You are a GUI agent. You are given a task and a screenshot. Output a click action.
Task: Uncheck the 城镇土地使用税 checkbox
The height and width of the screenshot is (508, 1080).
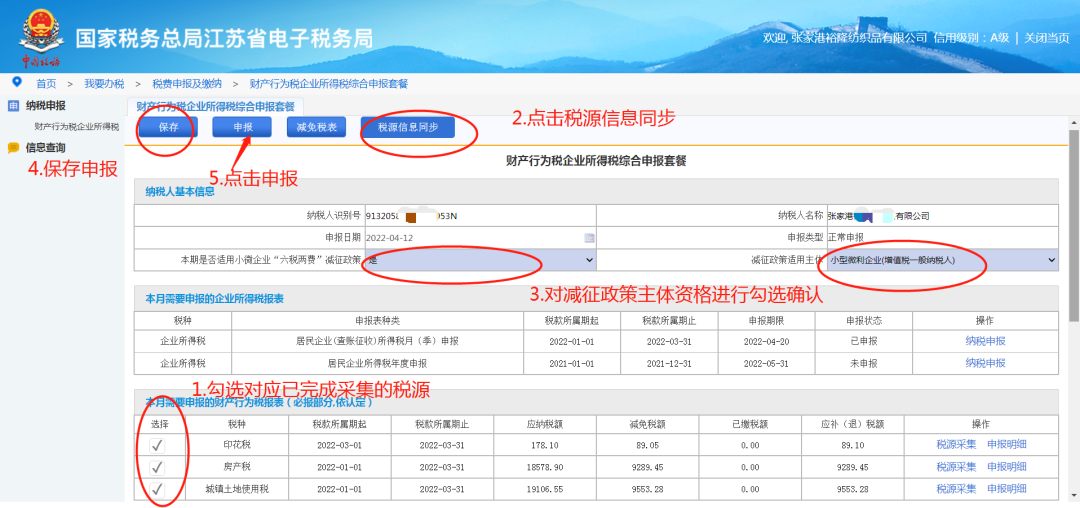158,489
